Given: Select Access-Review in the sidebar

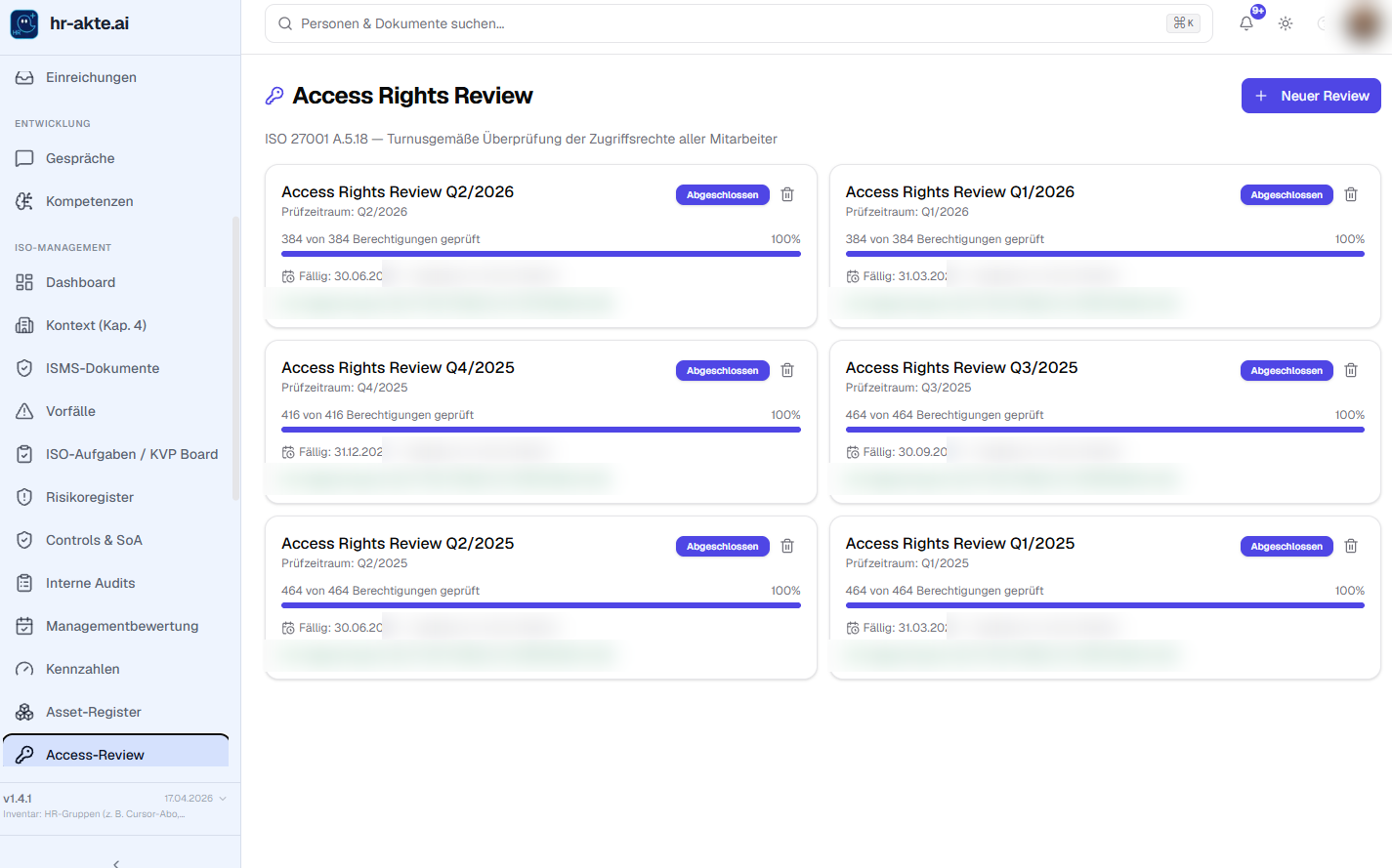Looking at the screenshot, I should (x=116, y=752).
